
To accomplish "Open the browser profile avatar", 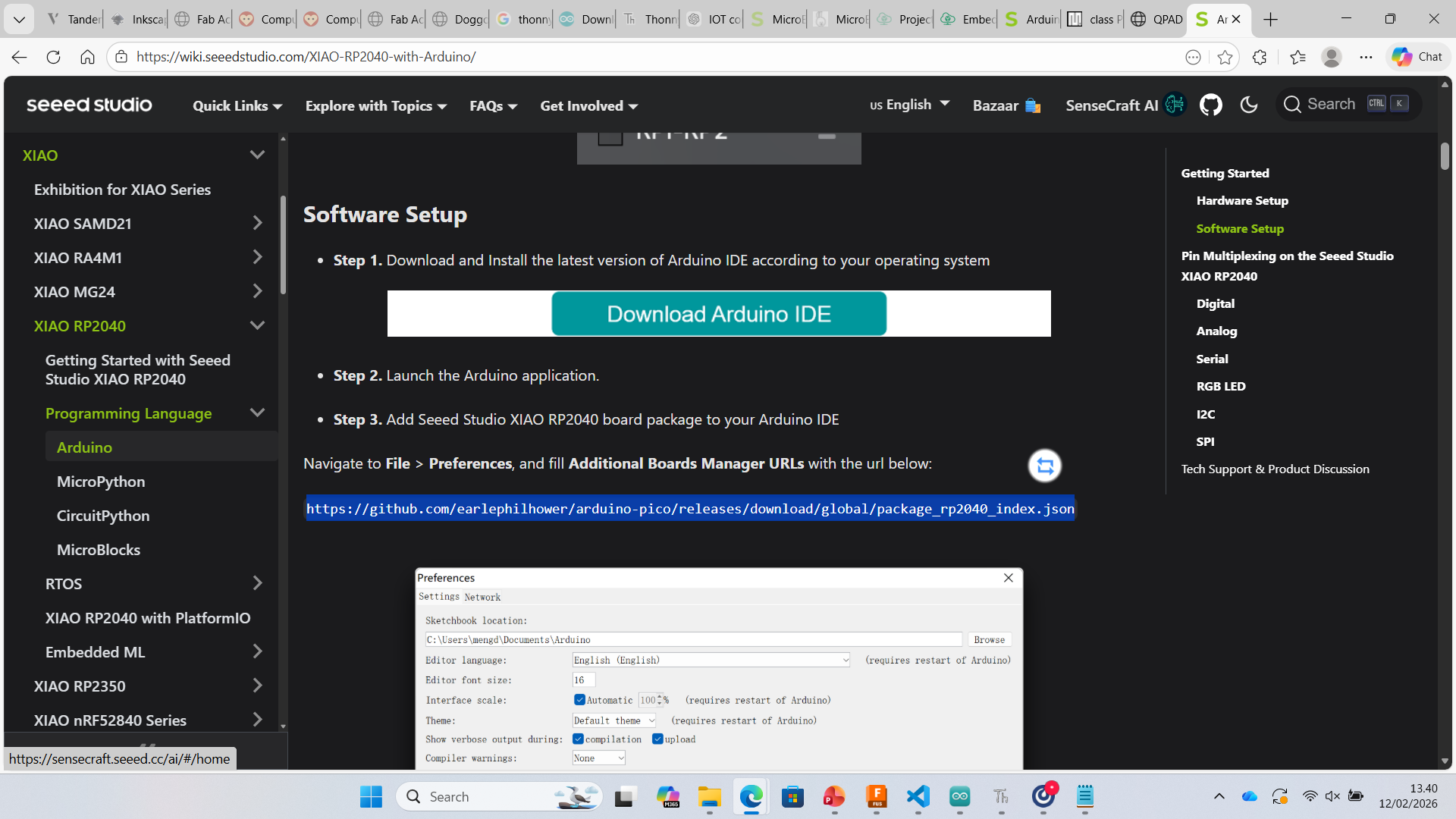I will pyautogui.click(x=1332, y=57).
